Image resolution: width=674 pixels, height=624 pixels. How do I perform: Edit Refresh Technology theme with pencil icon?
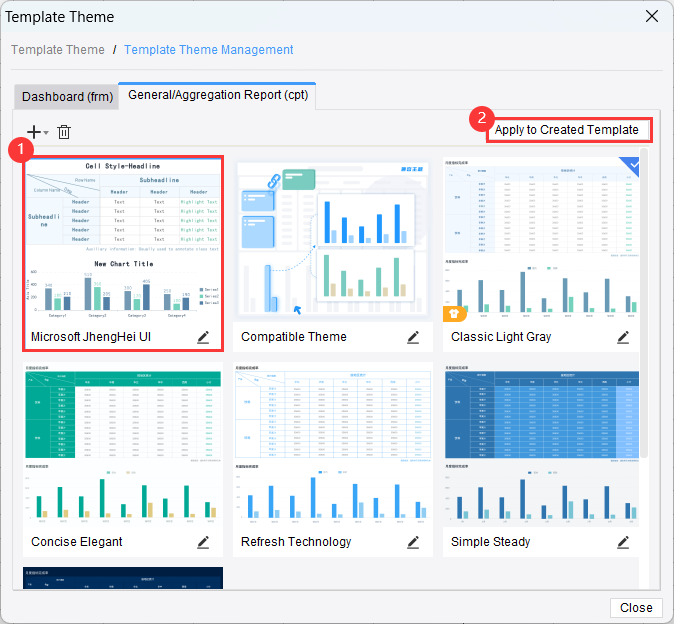413,542
